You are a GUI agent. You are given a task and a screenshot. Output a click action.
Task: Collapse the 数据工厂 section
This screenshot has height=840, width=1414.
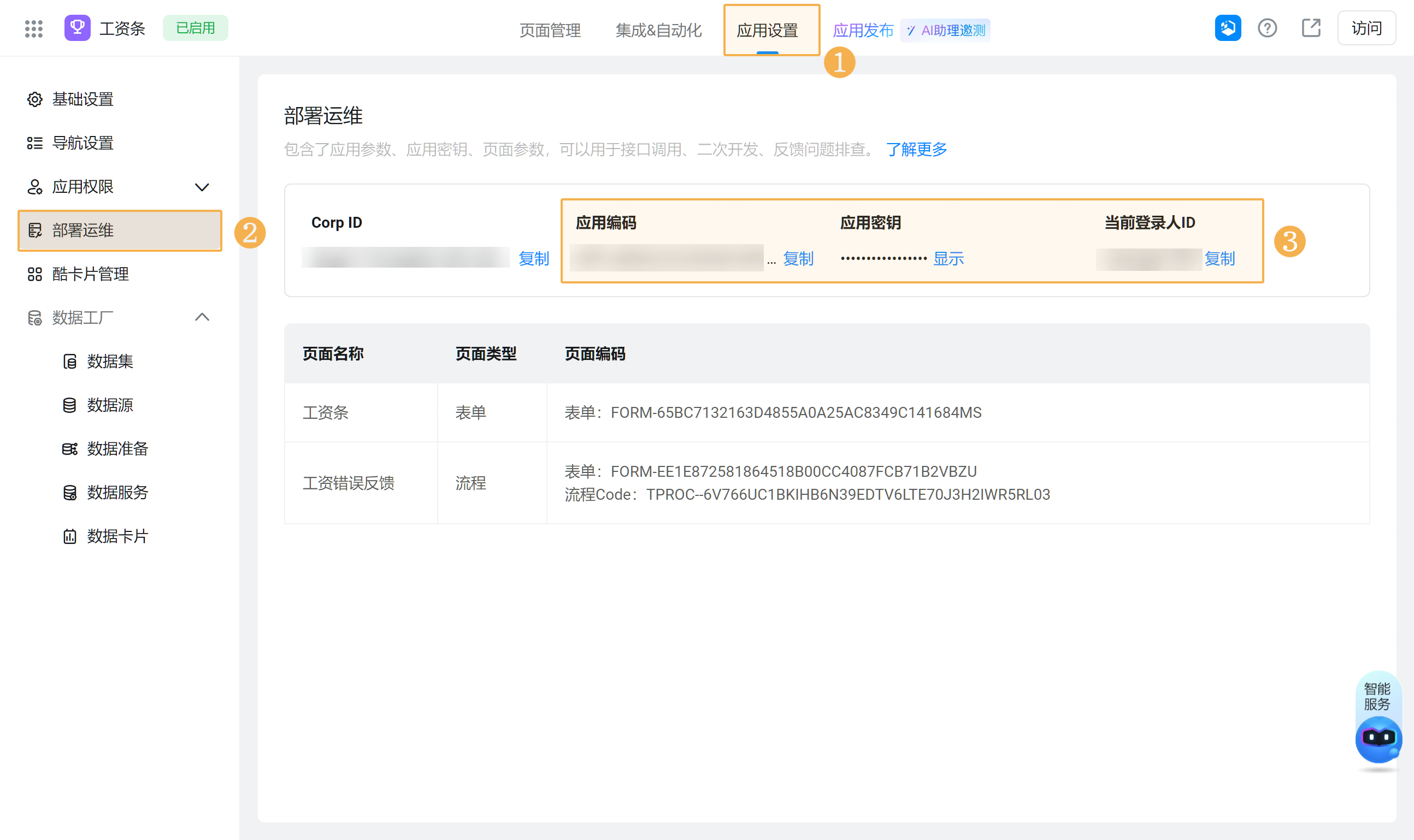[202, 317]
